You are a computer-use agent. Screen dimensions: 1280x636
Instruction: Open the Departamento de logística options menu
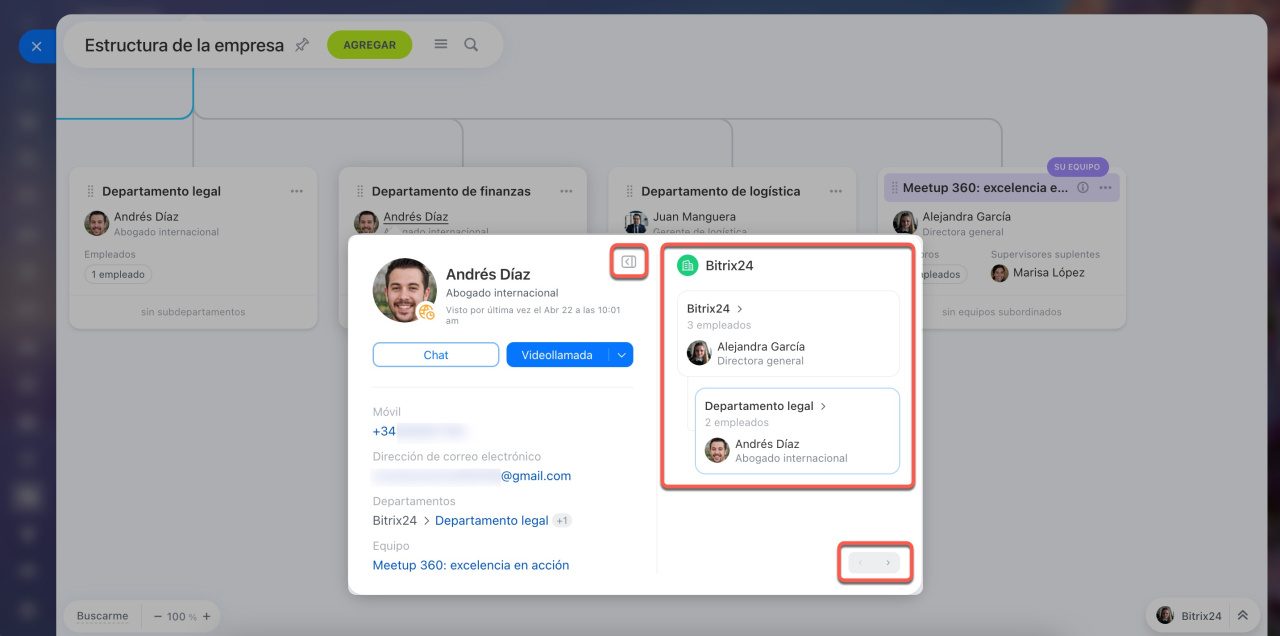[836, 191]
